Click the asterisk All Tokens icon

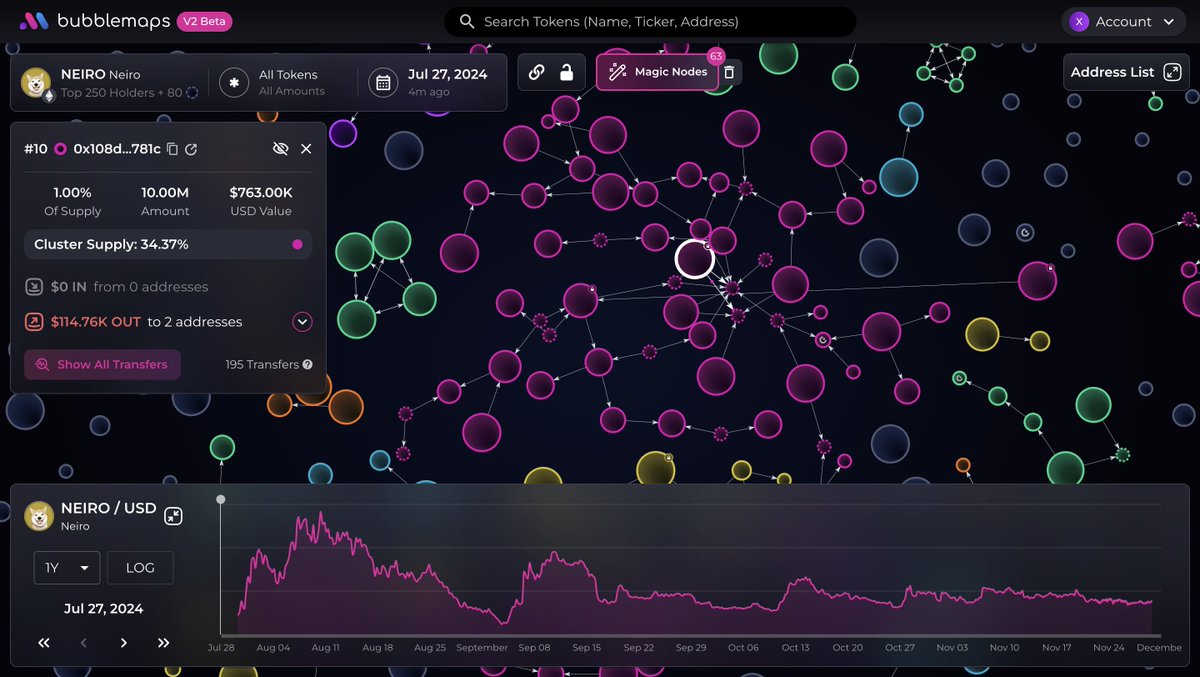(234, 82)
